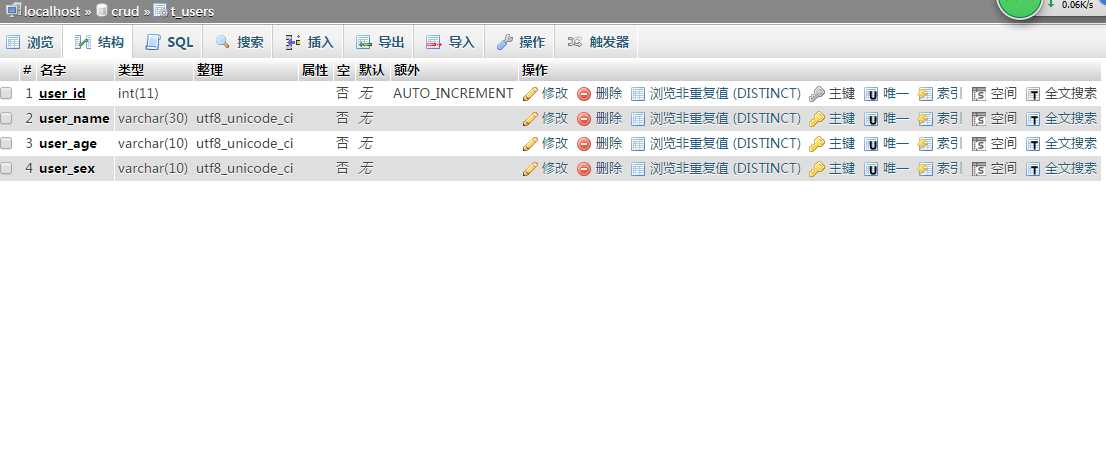Go to the 搜索 (Search) tab
Viewport: 1106px width, 467px height.
pyautogui.click(x=238, y=42)
